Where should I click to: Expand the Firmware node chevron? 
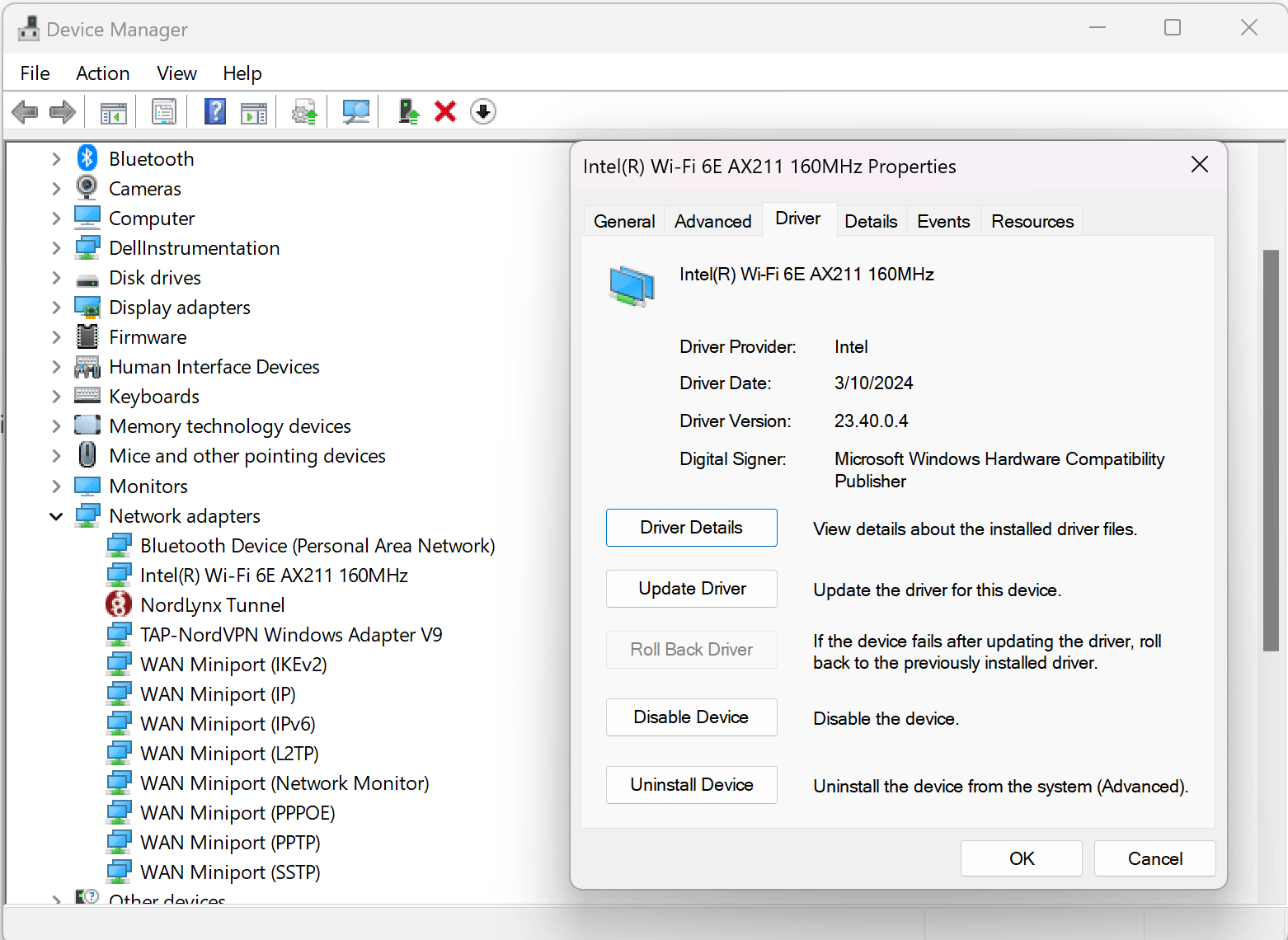tap(56, 336)
